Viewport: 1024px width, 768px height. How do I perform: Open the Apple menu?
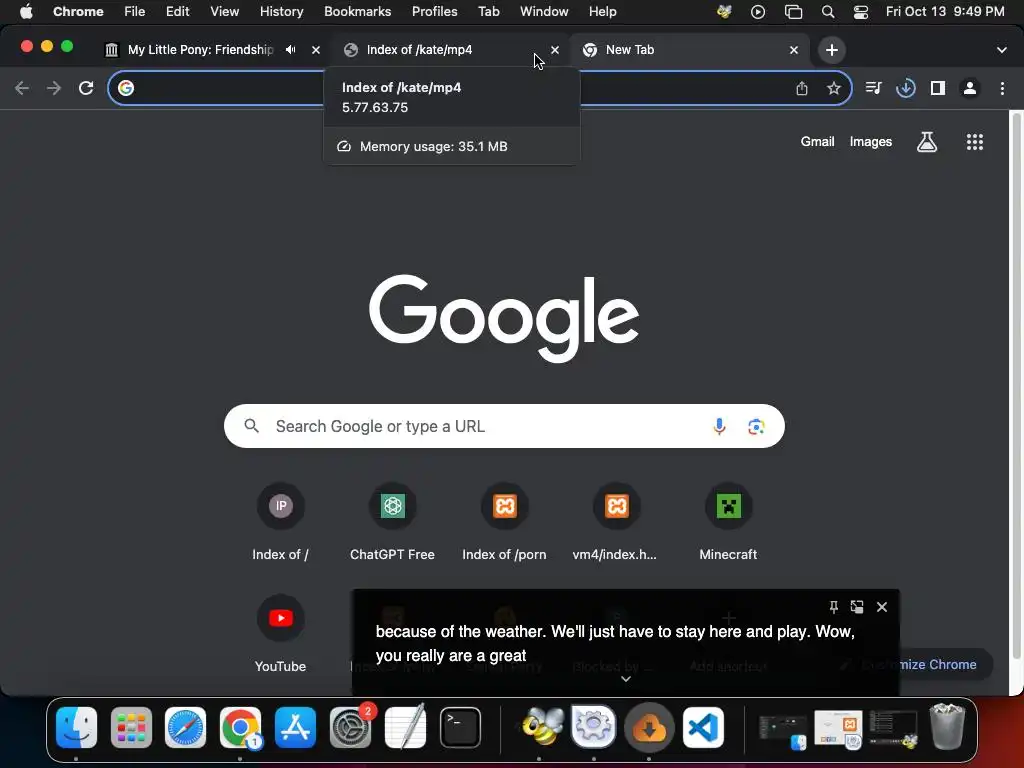point(26,12)
